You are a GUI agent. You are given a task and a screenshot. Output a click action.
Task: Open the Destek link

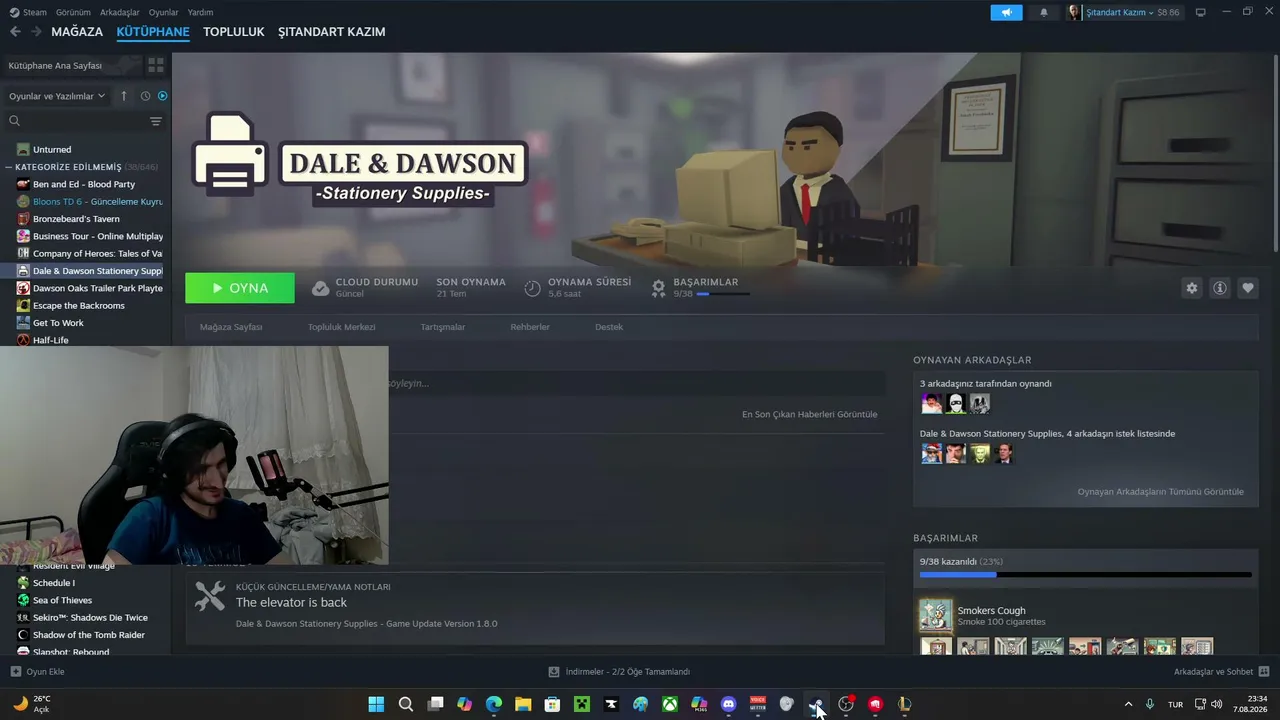[x=609, y=327]
